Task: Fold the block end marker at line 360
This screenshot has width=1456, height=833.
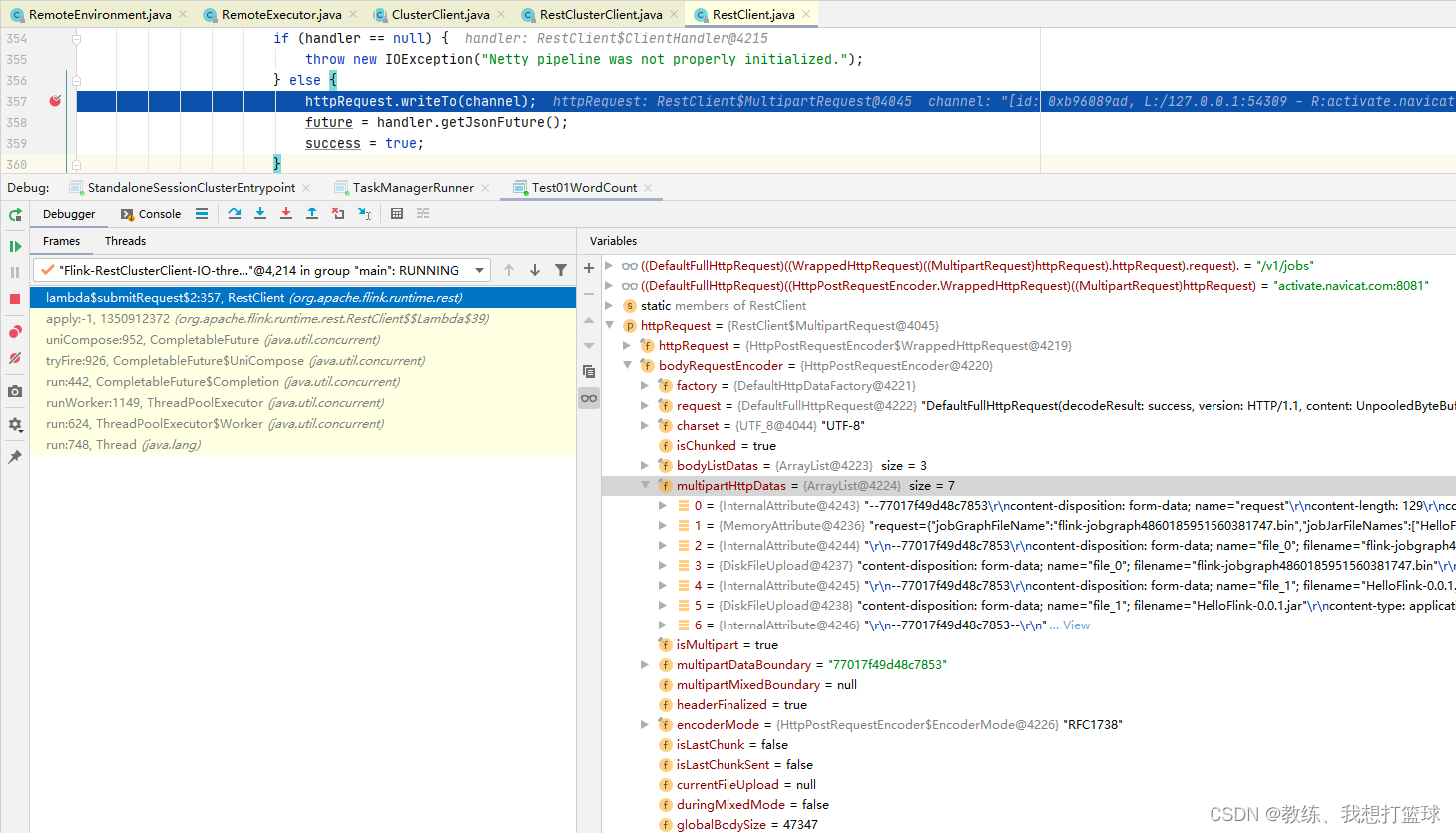Action: pyautogui.click(x=76, y=165)
